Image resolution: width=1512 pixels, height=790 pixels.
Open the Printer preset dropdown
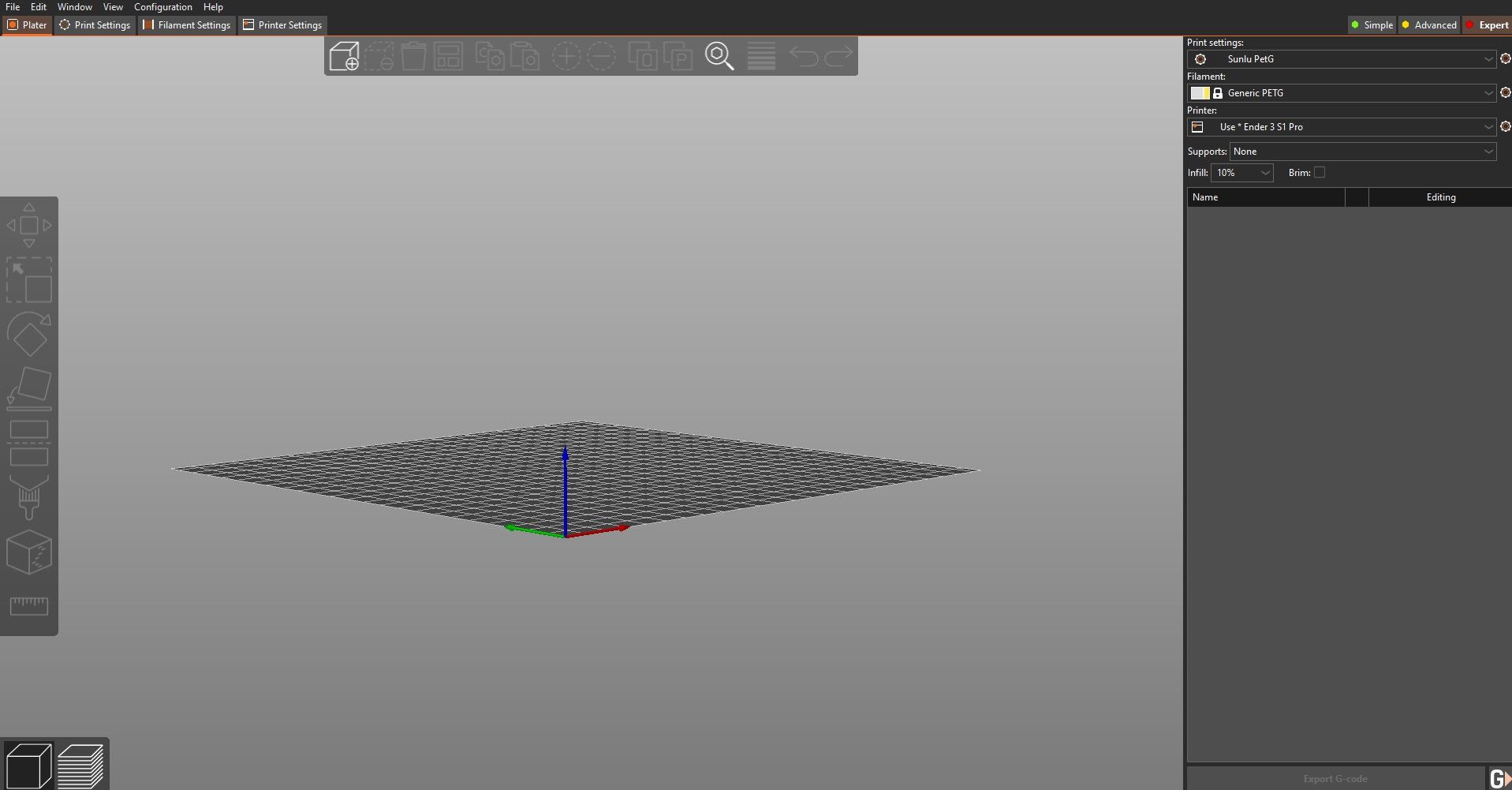click(x=1342, y=127)
